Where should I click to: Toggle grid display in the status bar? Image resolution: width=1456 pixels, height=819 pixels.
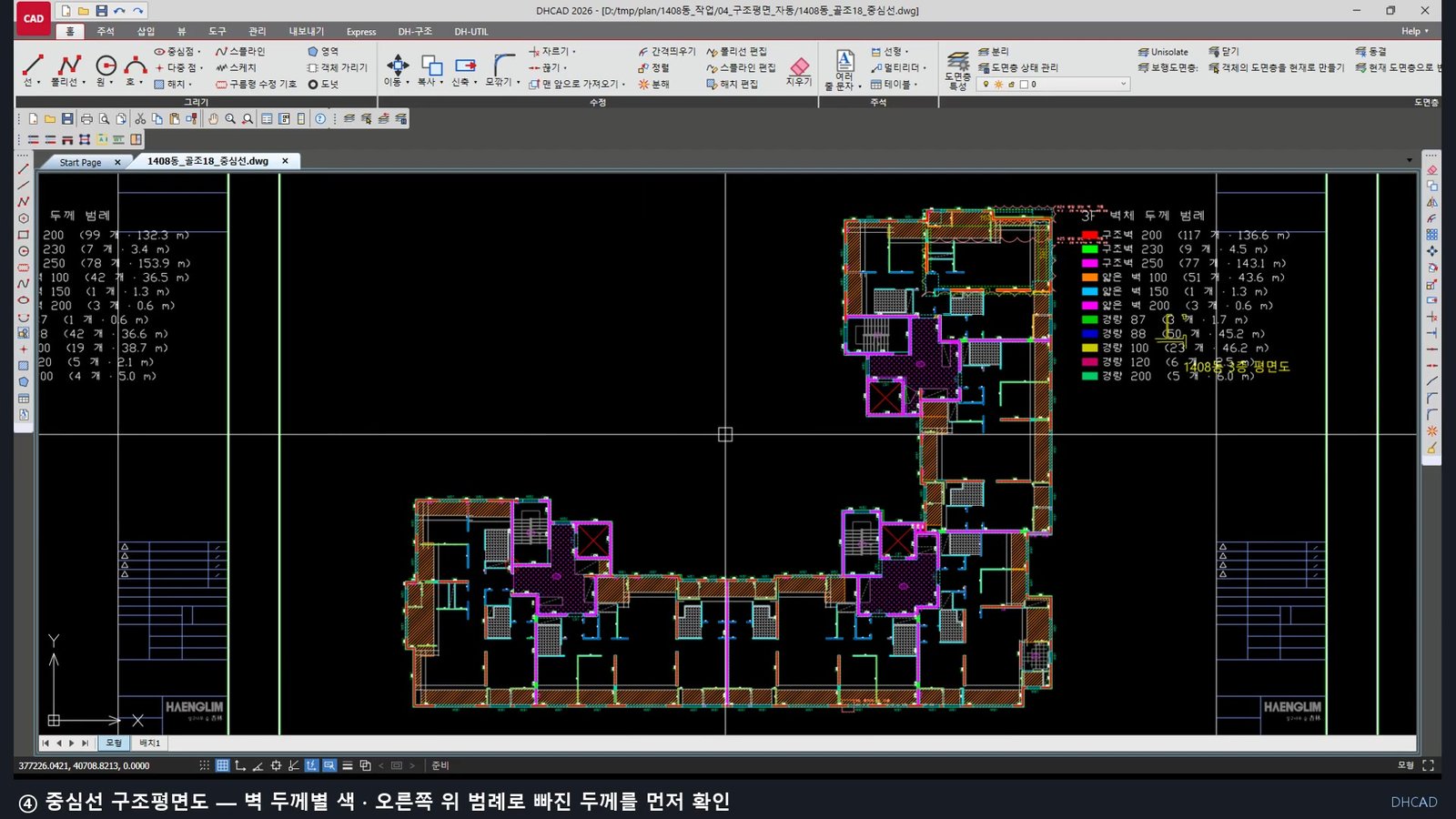[222, 765]
